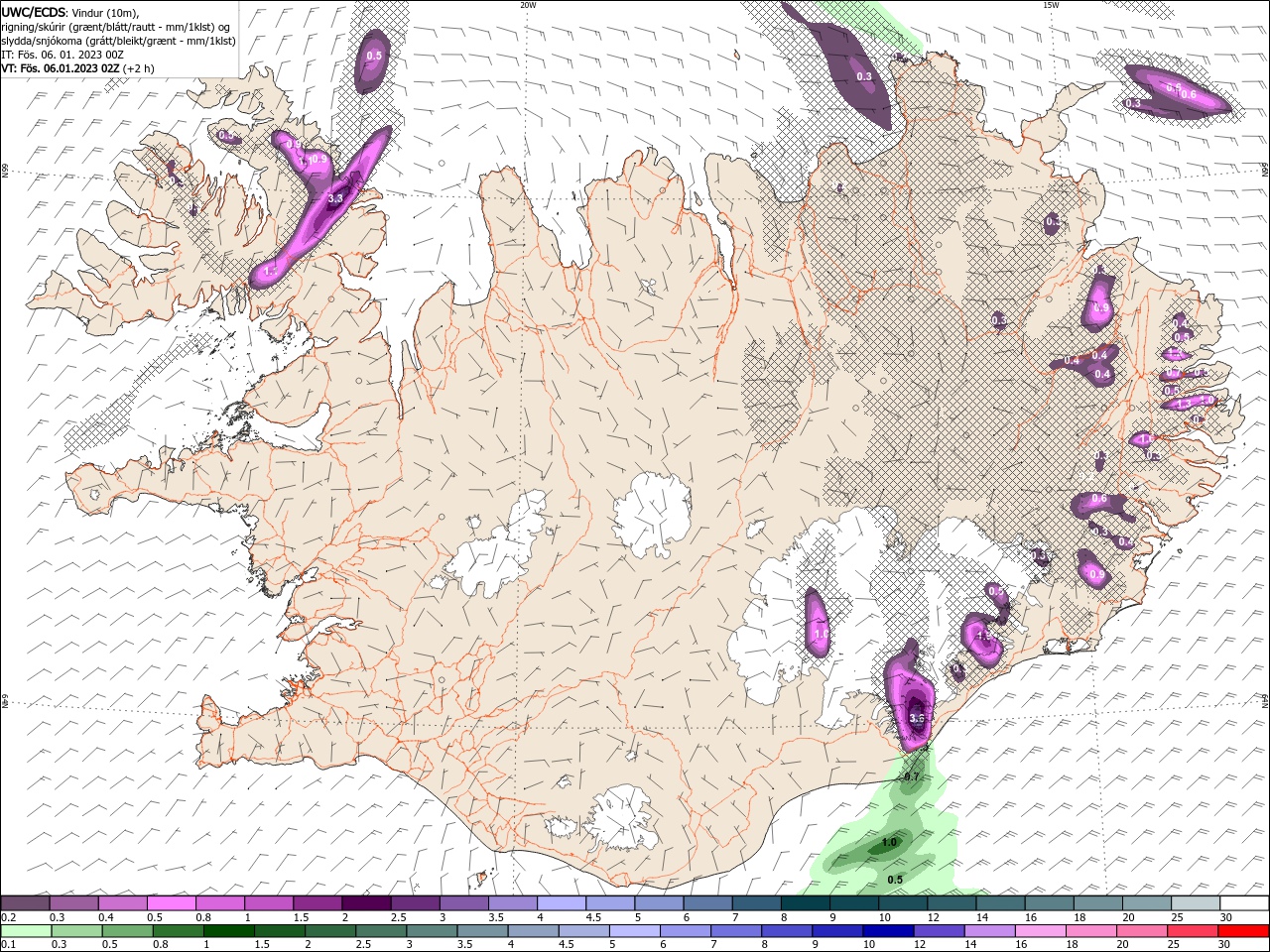The image size is (1270, 952).
Task: Select the palest green 0.1 rain legend swatch
Action: [x=25, y=931]
